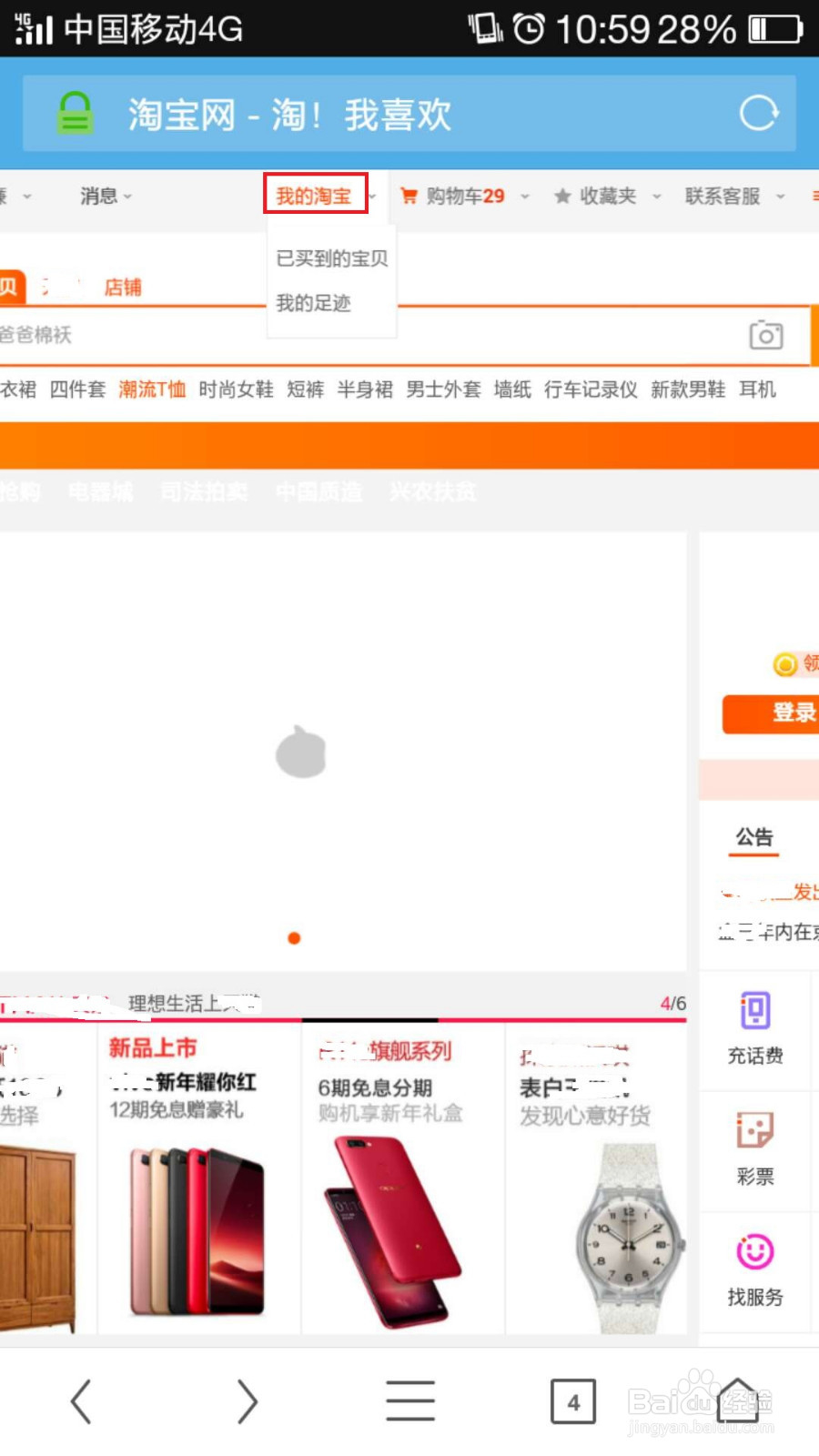This screenshot has width=819, height=1456.
Task: Expand the 我的淘宝 dropdown arrow
Action: (372, 197)
